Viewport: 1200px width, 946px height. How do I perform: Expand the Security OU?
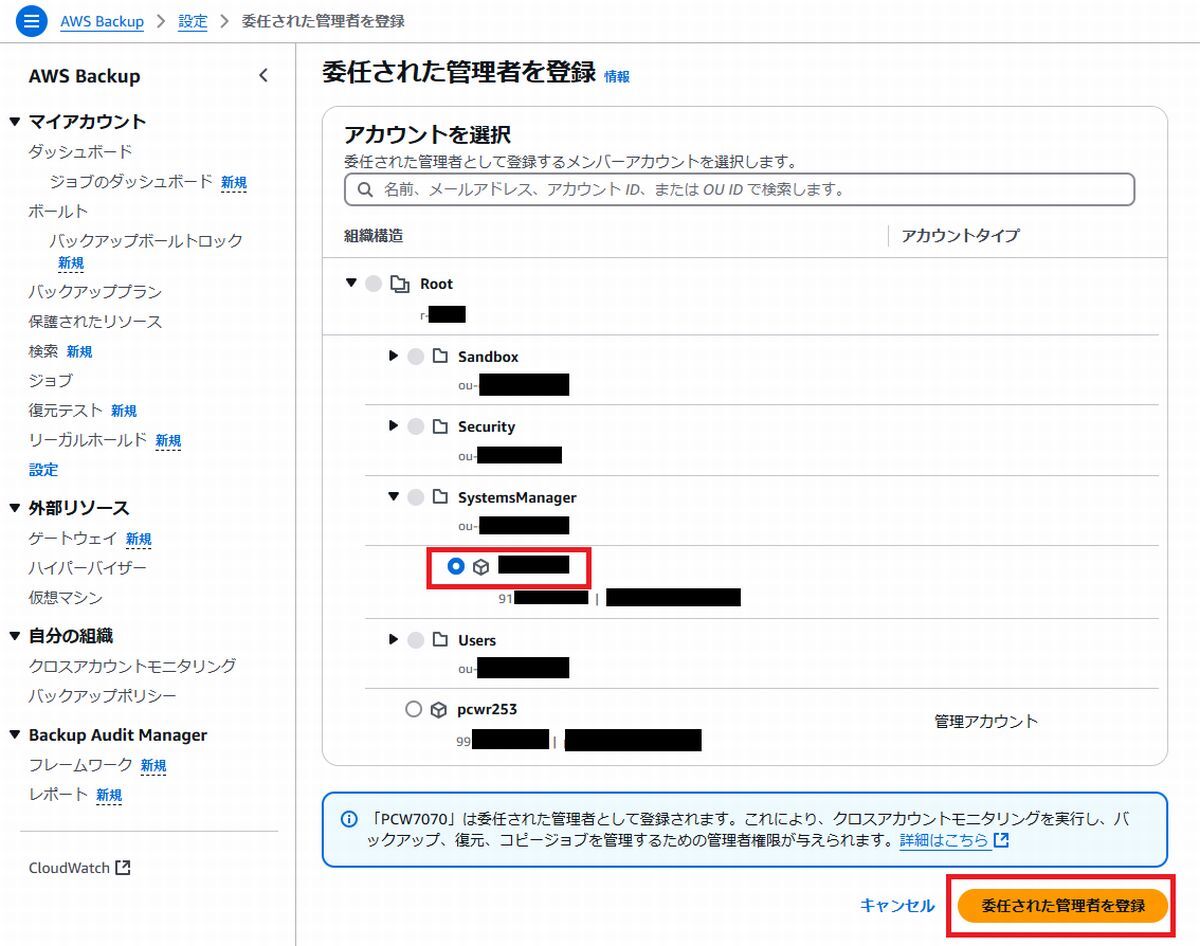click(393, 426)
